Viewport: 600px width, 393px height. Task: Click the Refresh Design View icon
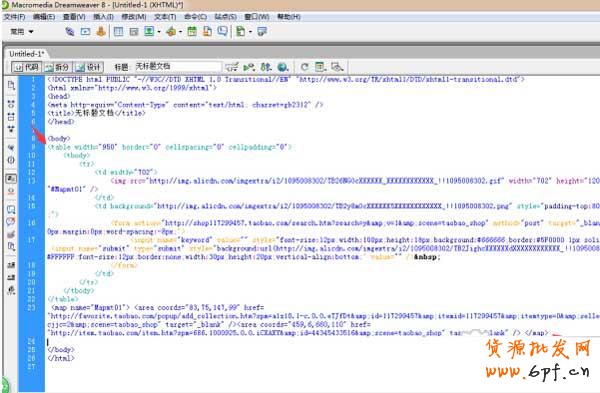(x=305, y=67)
